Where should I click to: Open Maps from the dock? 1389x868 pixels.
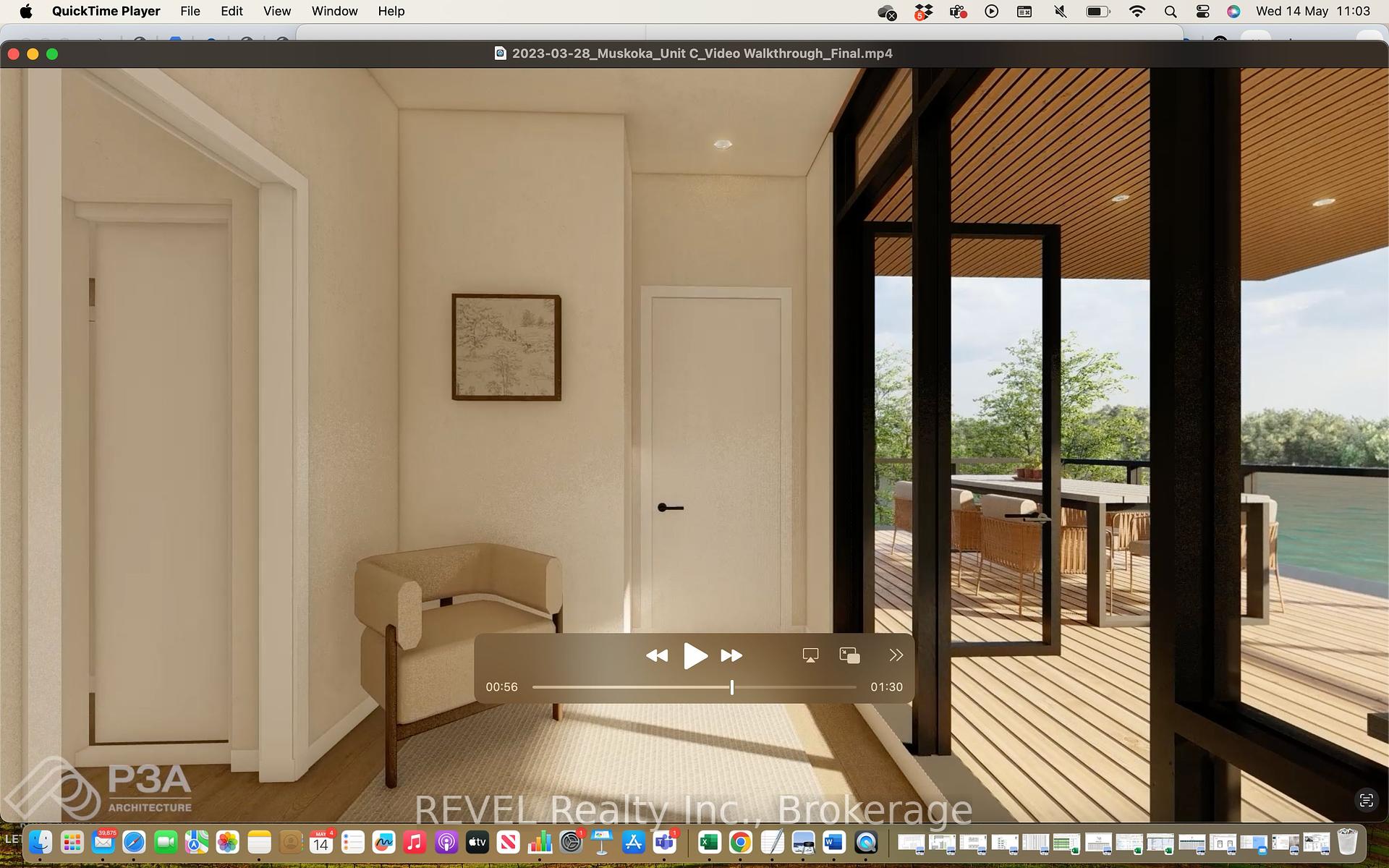pos(197,842)
